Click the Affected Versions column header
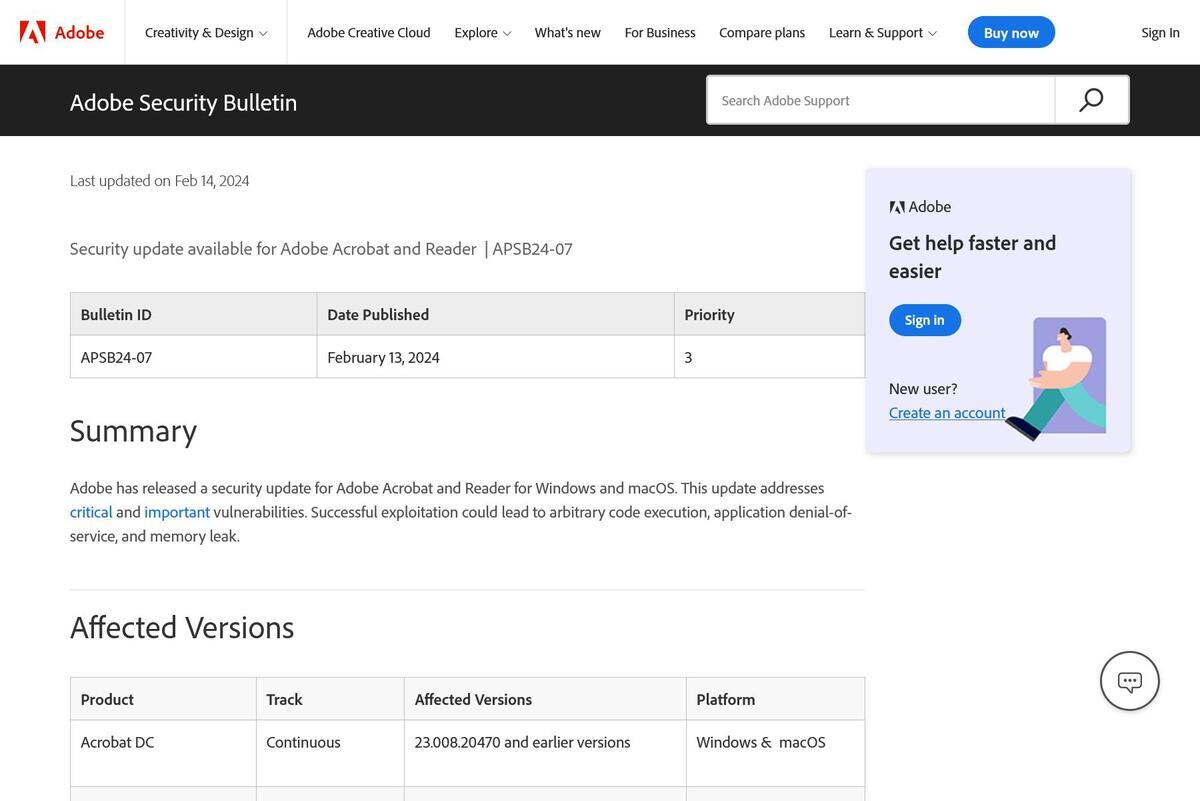The width and height of the screenshot is (1200, 801). point(545,699)
